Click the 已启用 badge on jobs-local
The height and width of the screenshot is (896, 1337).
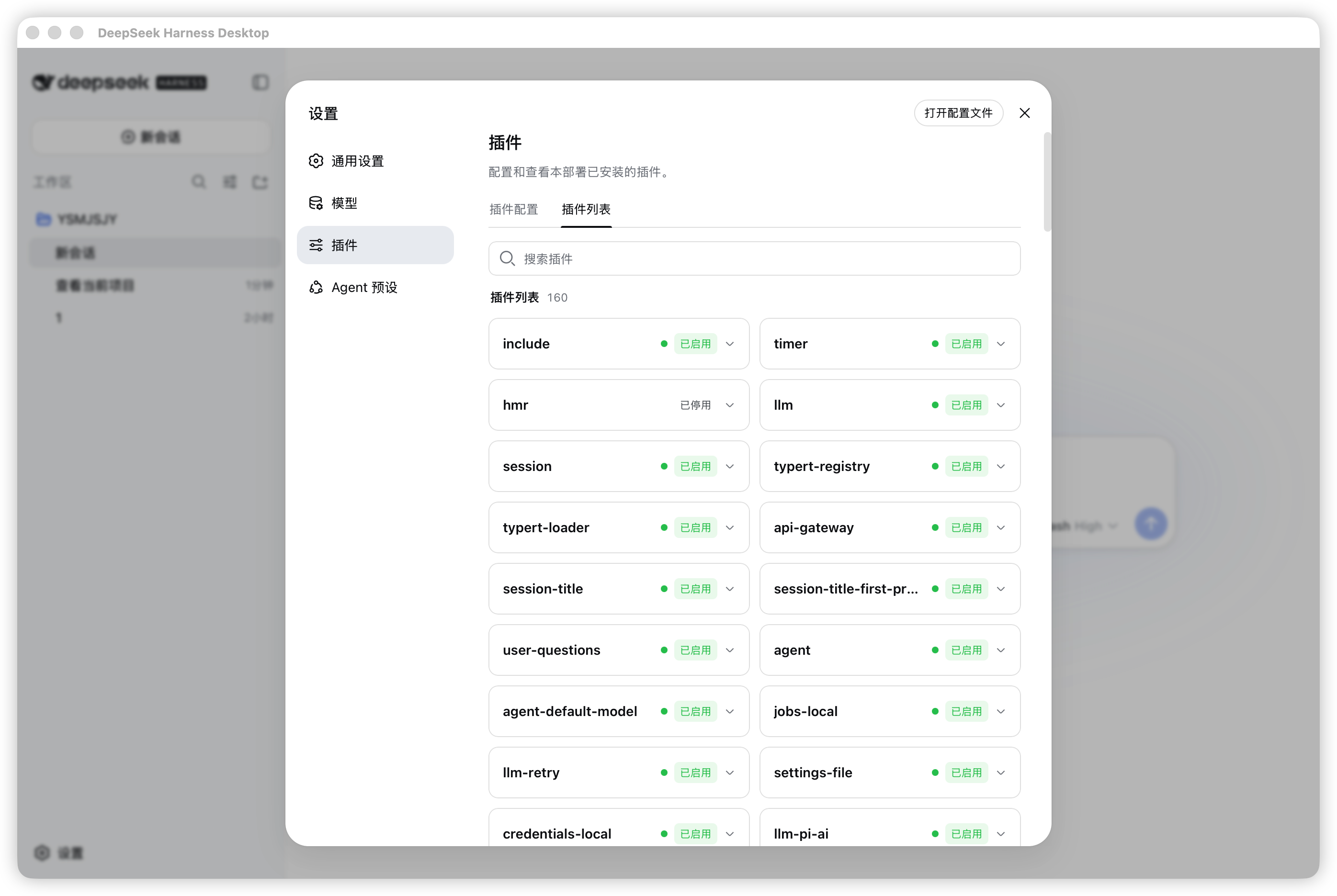pyautogui.click(x=966, y=711)
